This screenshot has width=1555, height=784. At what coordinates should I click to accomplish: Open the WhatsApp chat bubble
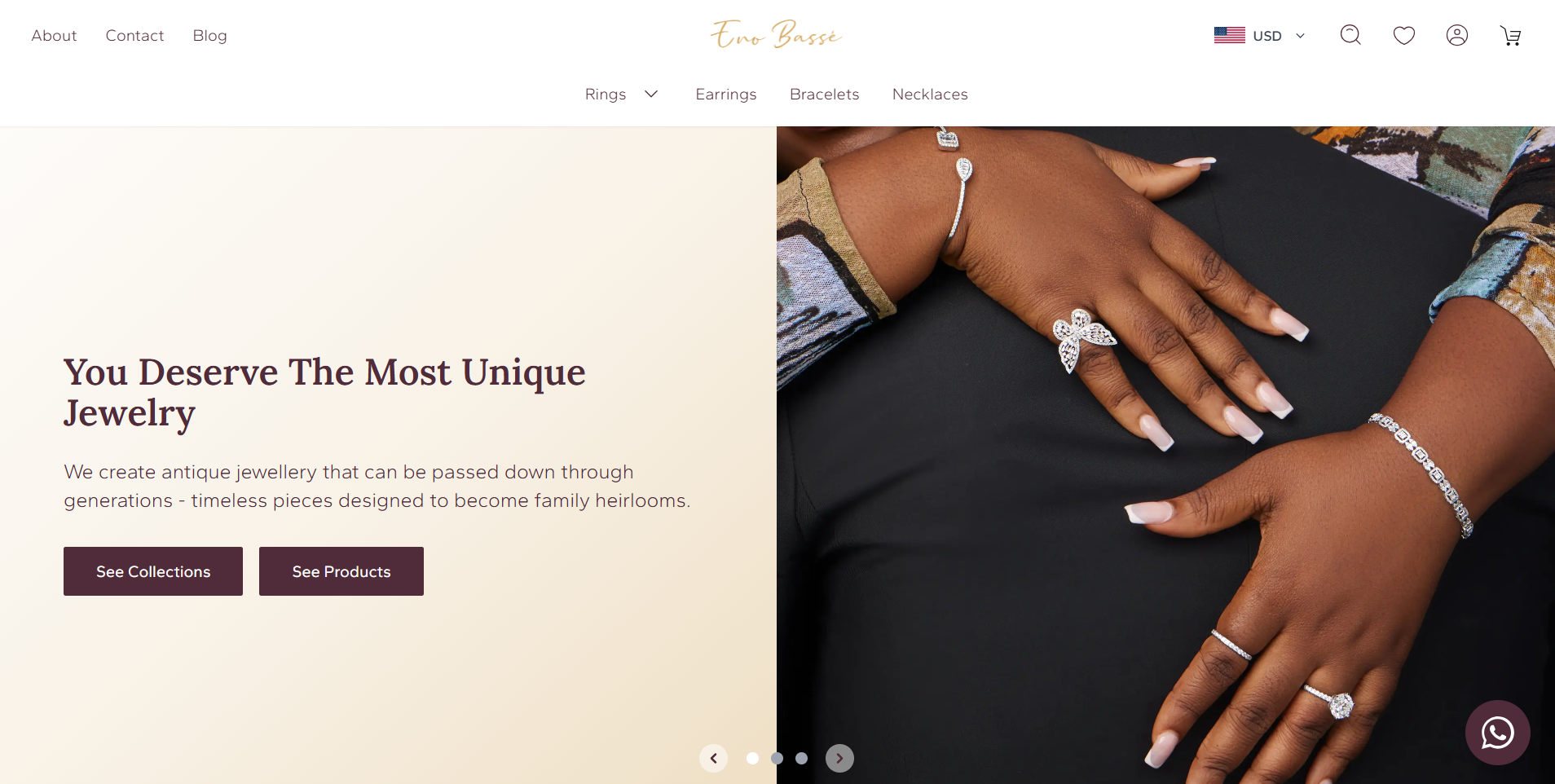point(1497,733)
